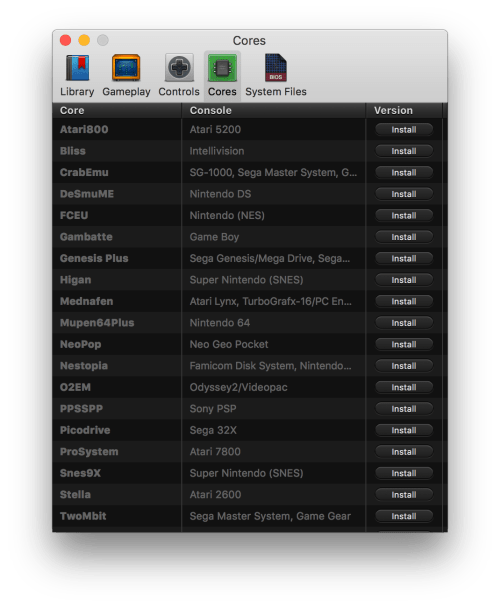Select the Genesis Plus core name
Image resolution: width=500 pixels, height=607 pixels.
94,259
